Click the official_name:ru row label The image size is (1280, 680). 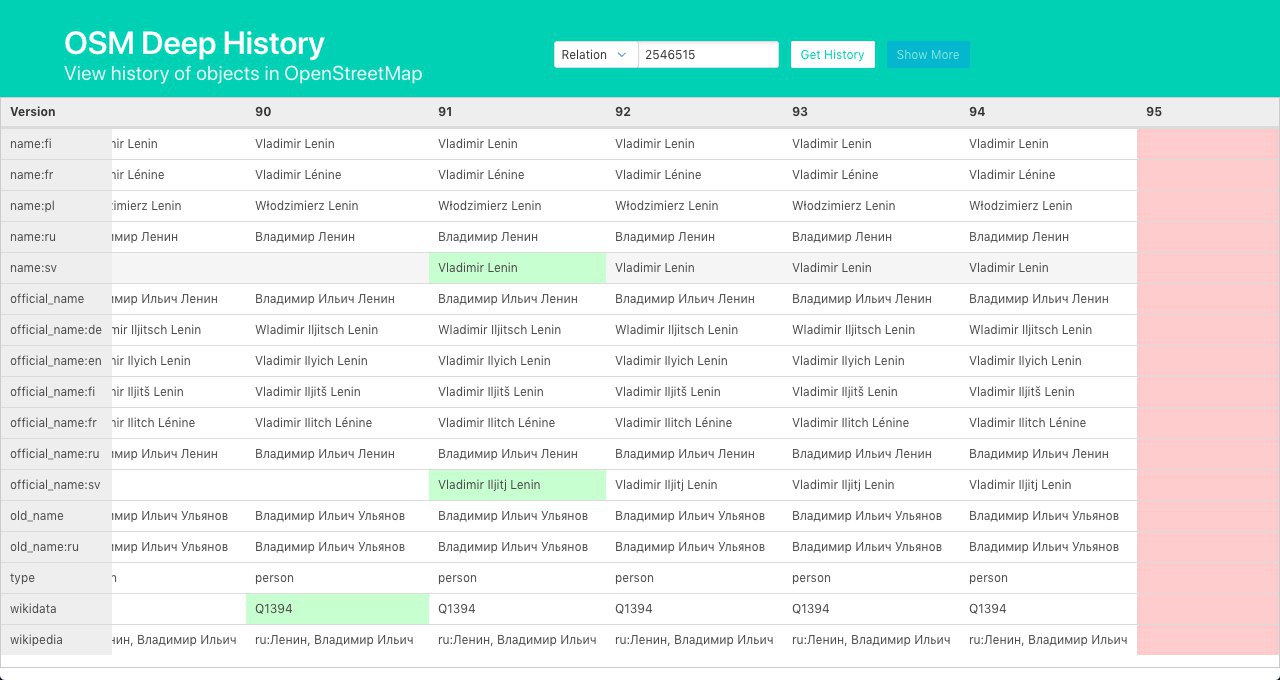coord(55,454)
